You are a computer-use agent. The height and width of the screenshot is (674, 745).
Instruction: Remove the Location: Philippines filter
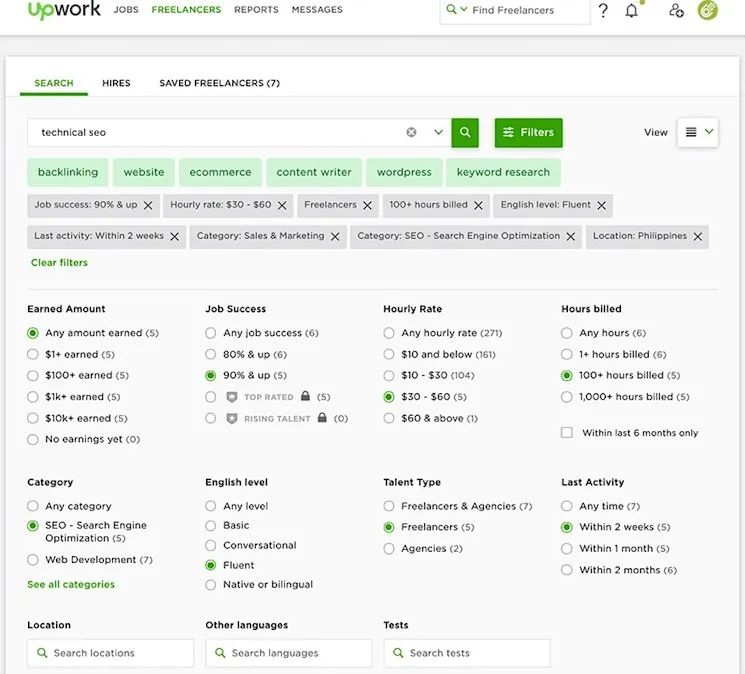pos(697,237)
